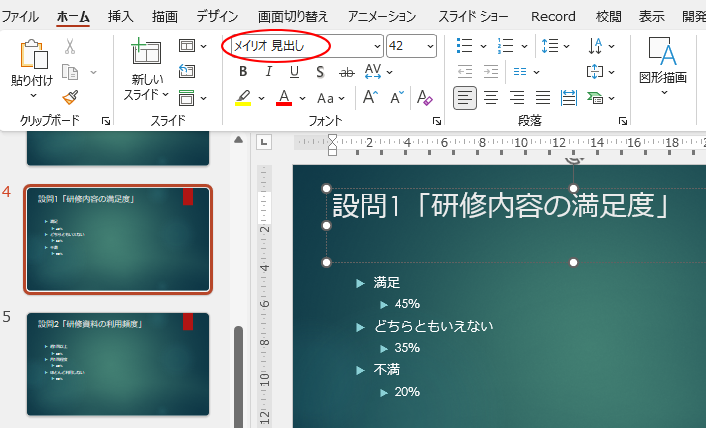Toggle Italic formatting

click(x=269, y=72)
